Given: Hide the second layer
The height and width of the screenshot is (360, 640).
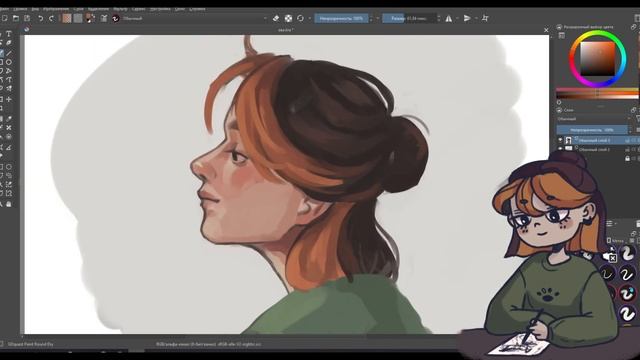Looking at the screenshot, I should tap(560, 149).
